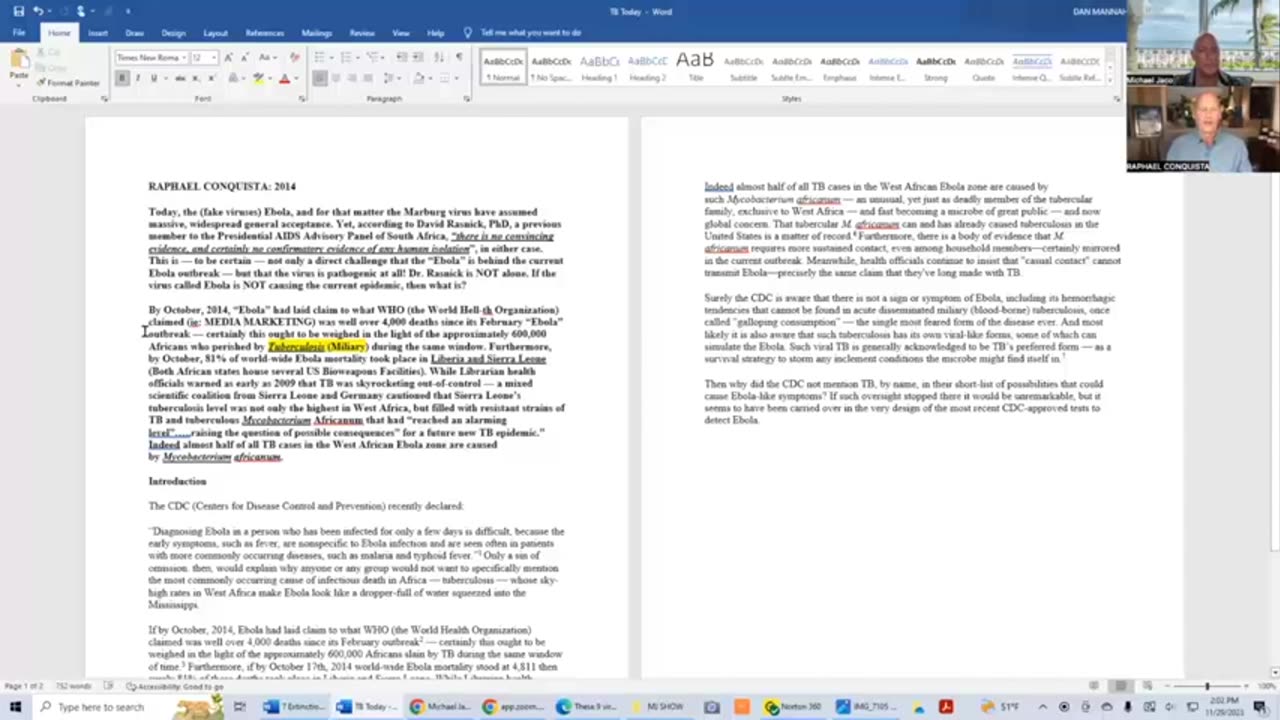
Task: Click the Shrink Font icon
Action: [243, 58]
